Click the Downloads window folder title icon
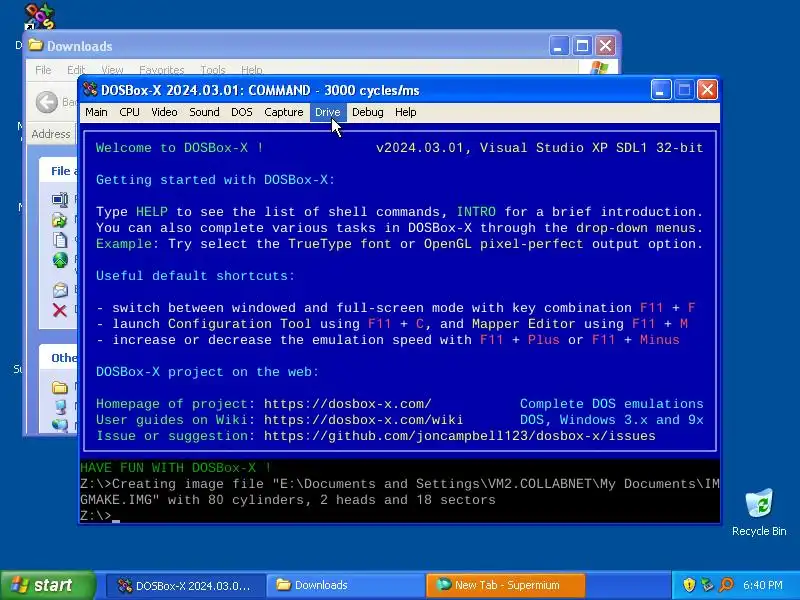 click(36, 45)
